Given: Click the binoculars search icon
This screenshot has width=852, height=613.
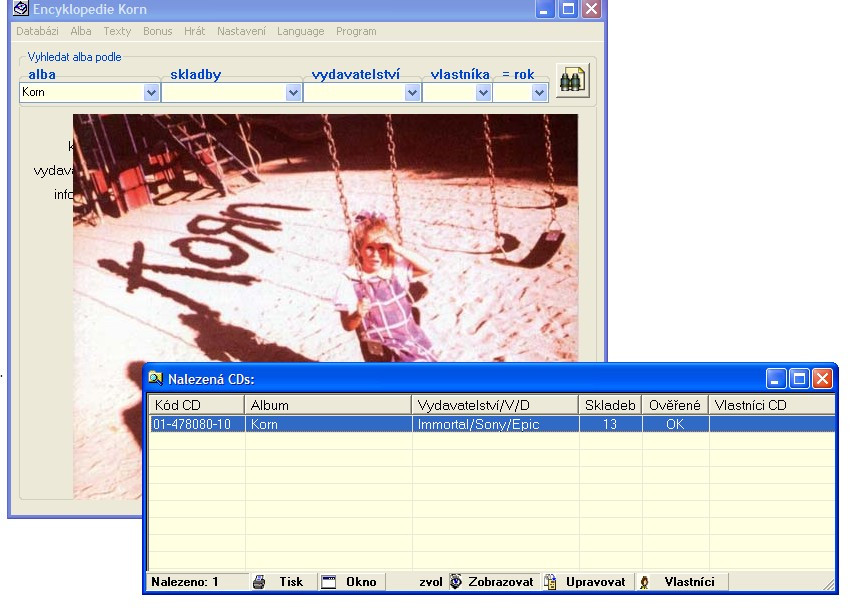Looking at the screenshot, I should tap(572, 80).
